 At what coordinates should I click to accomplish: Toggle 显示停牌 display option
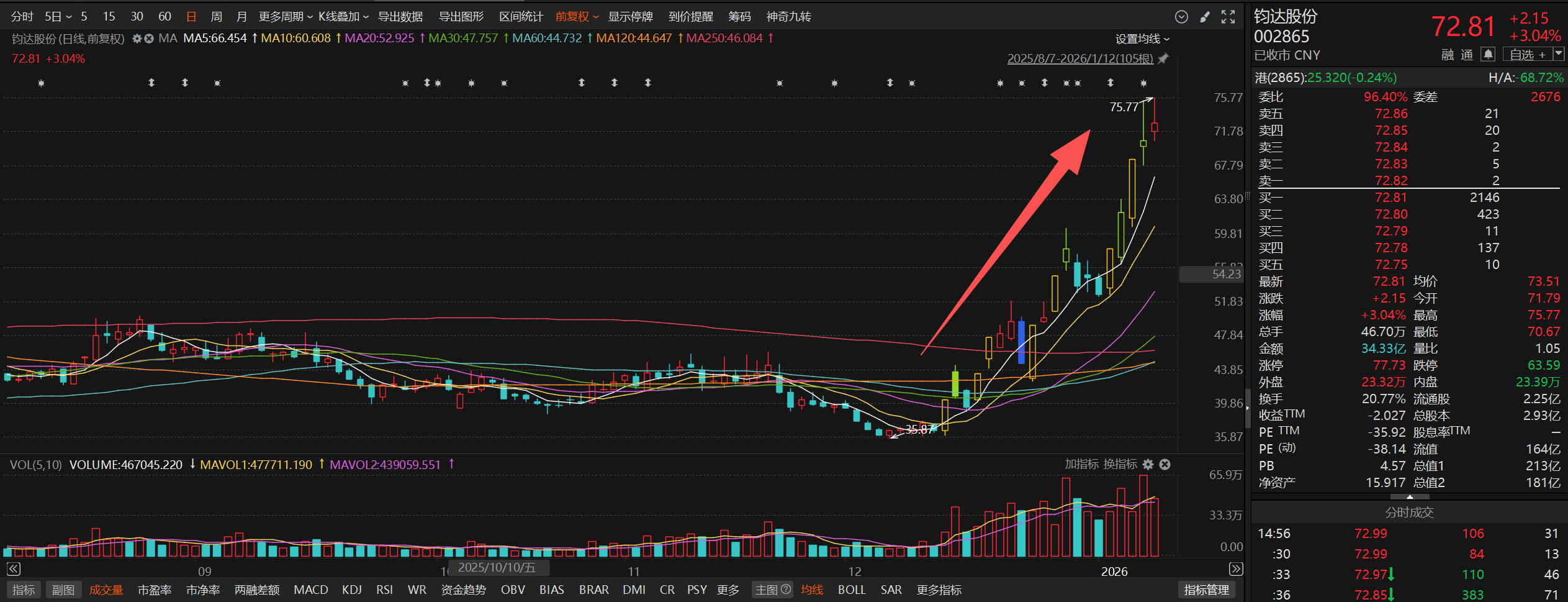tap(630, 17)
